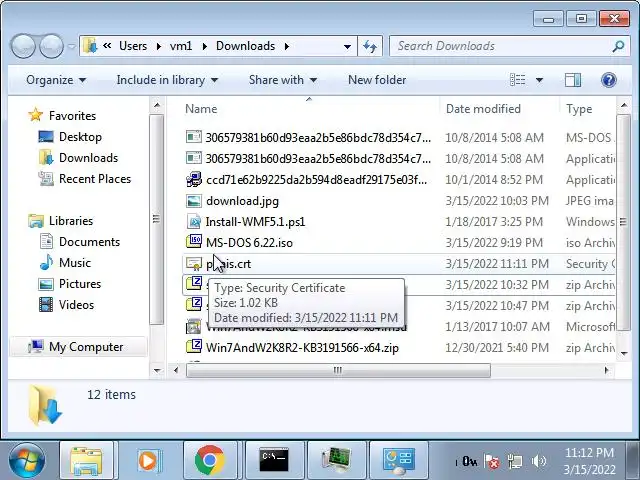Viewport: 640px width, 480px height.
Task: Click navigation pane scroll up arrow
Action: (x=157, y=106)
